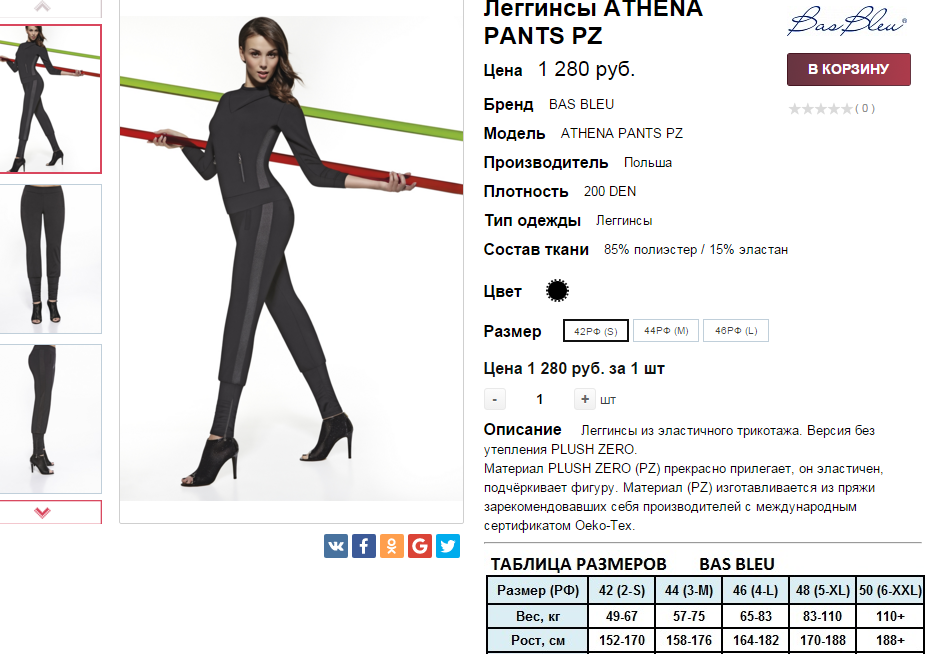Add item with В КОРЗИНУ button

848,69
